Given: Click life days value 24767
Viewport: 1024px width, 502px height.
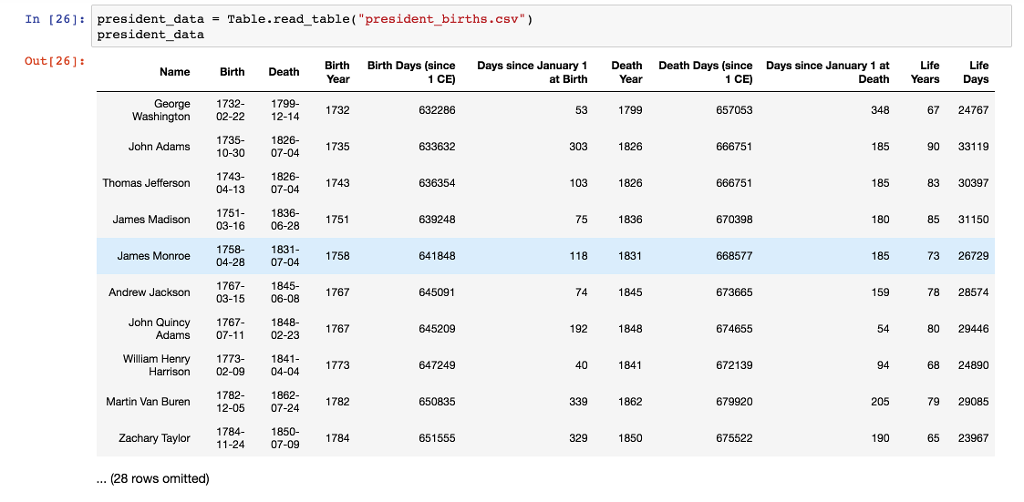Looking at the screenshot, I should [973, 110].
